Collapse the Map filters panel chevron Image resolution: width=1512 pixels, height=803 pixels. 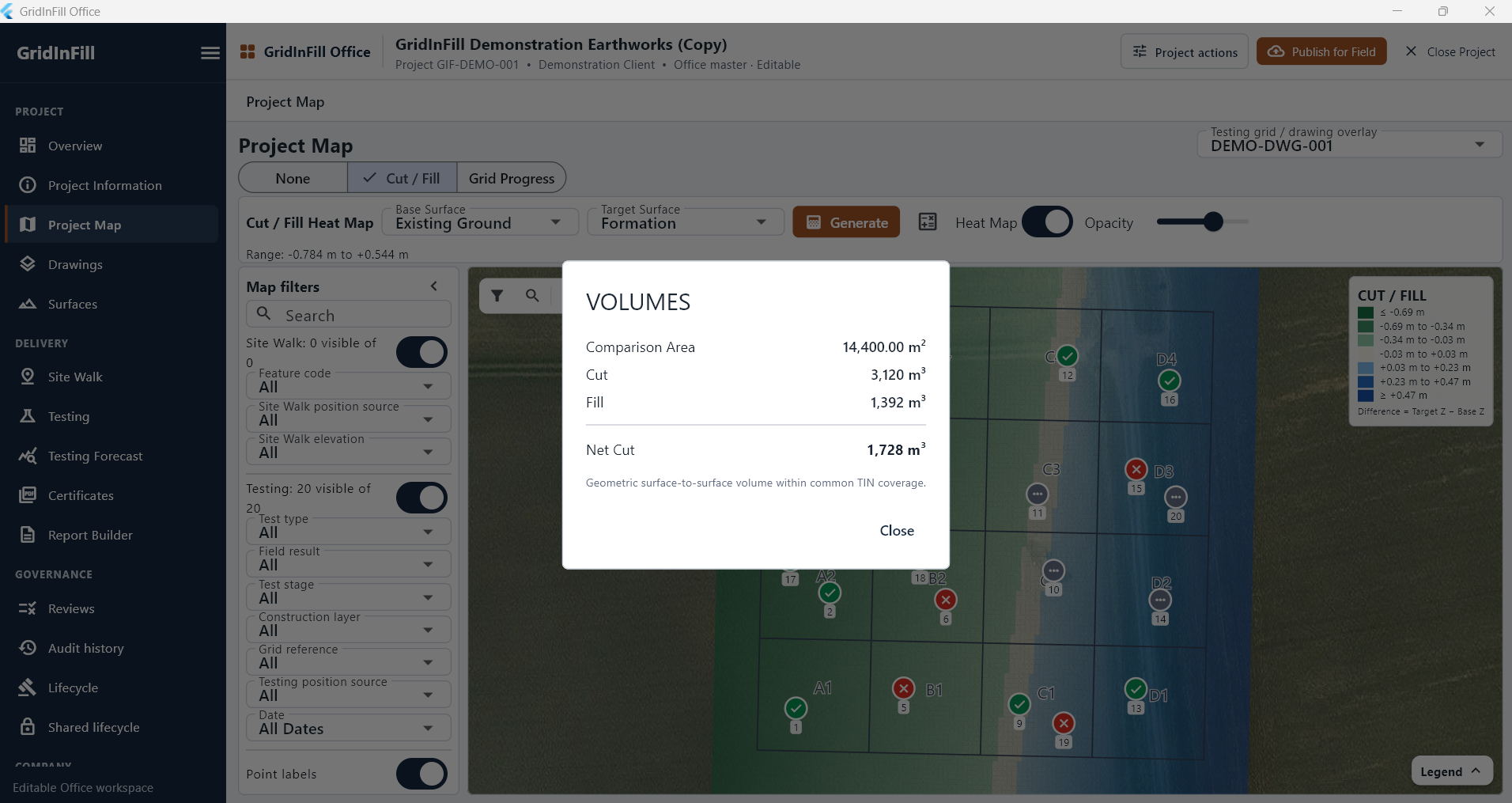(x=434, y=286)
